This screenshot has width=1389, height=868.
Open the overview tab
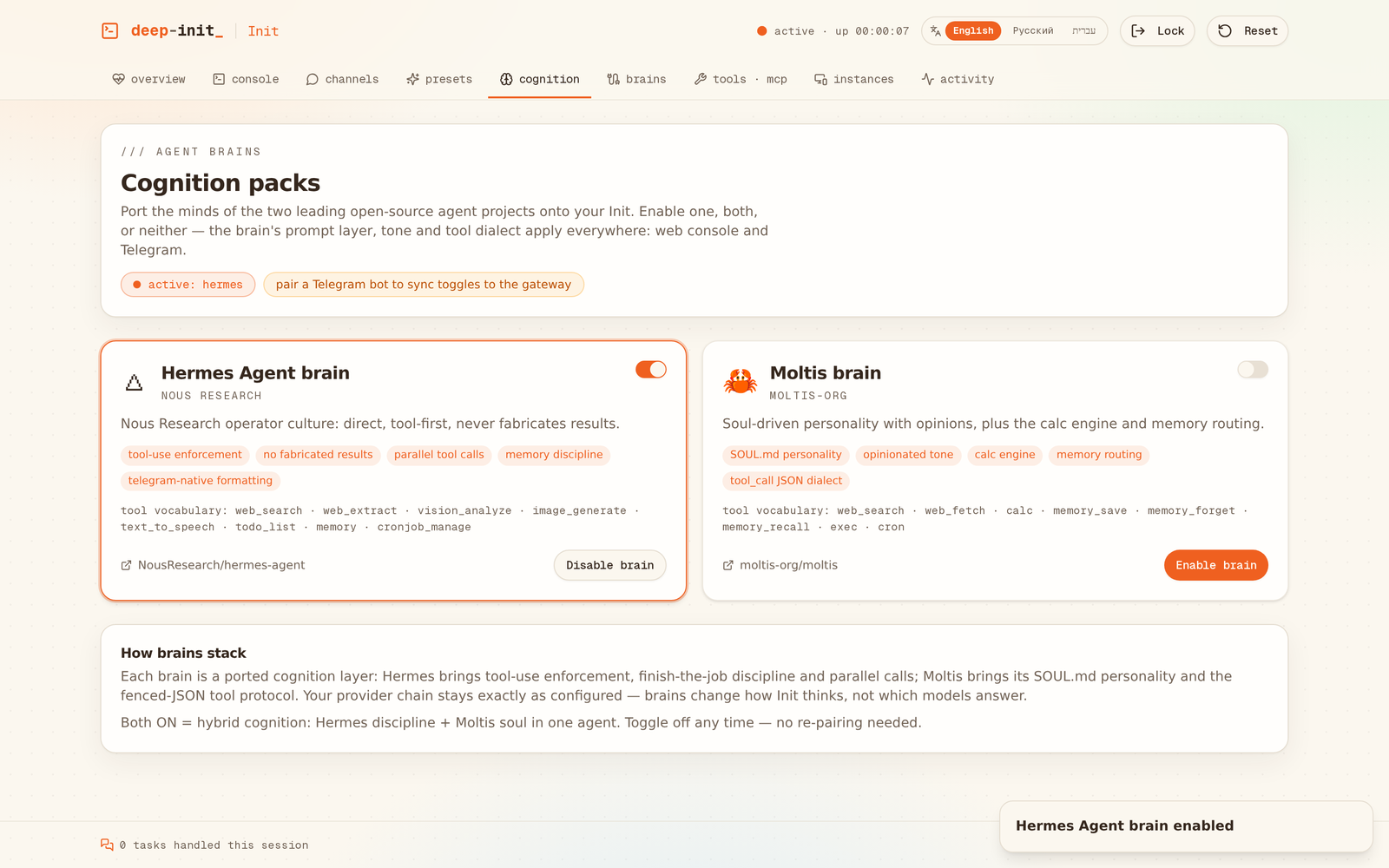click(x=149, y=79)
